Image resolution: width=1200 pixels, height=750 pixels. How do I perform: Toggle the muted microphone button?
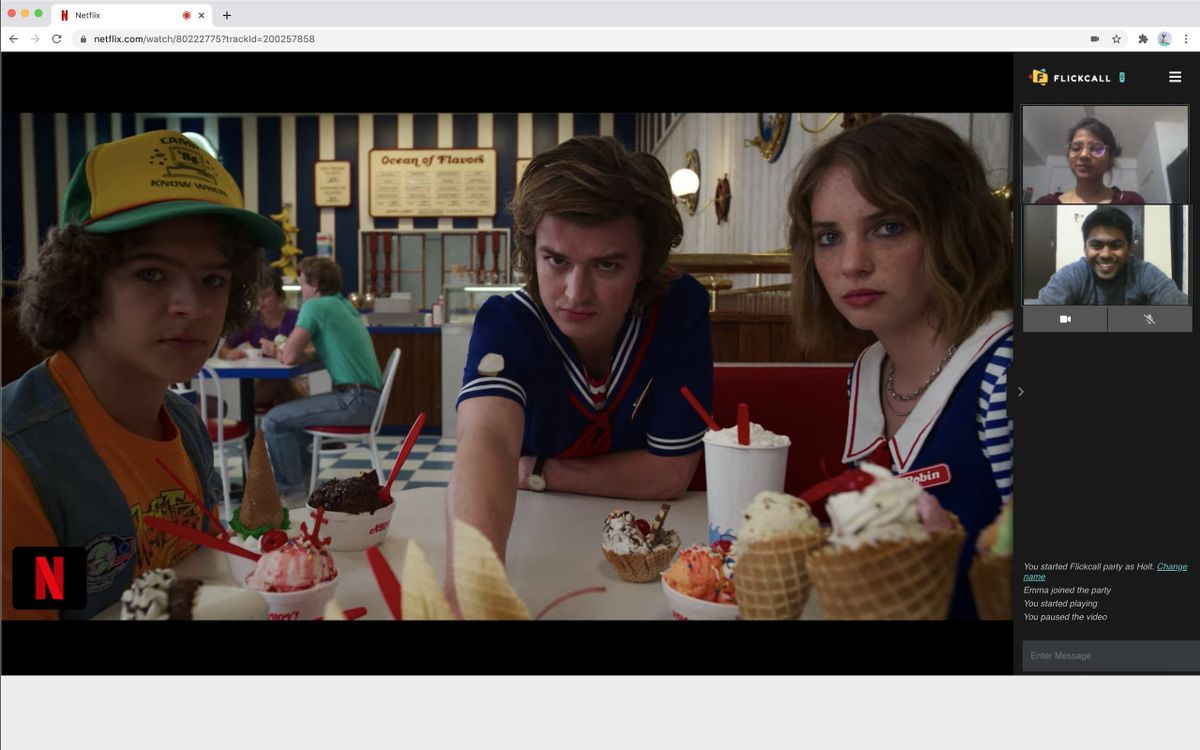(x=1149, y=319)
